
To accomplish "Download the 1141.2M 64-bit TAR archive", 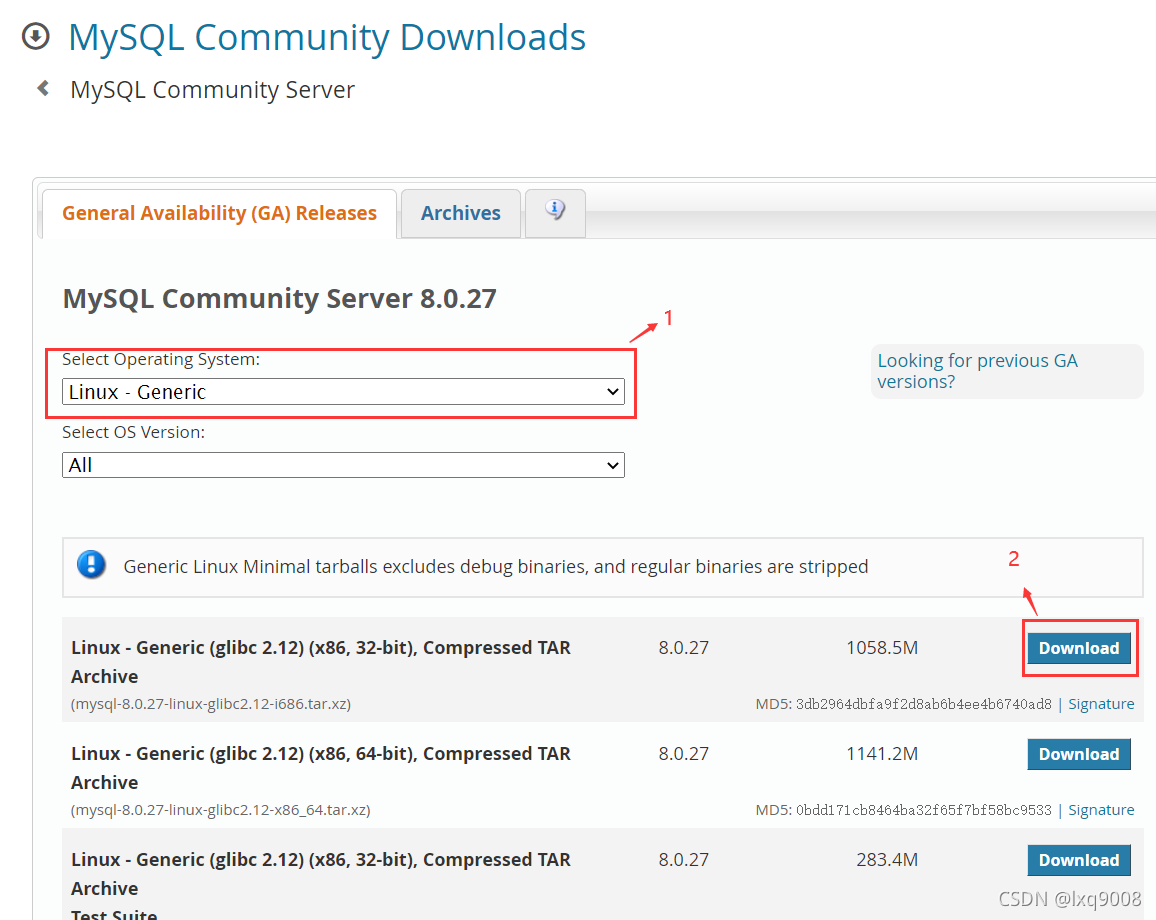I will (x=1079, y=754).
